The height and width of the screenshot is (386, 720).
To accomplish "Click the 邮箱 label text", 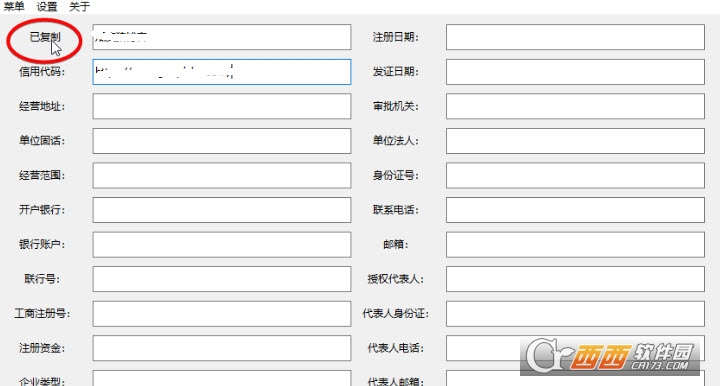I will click(x=395, y=244).
